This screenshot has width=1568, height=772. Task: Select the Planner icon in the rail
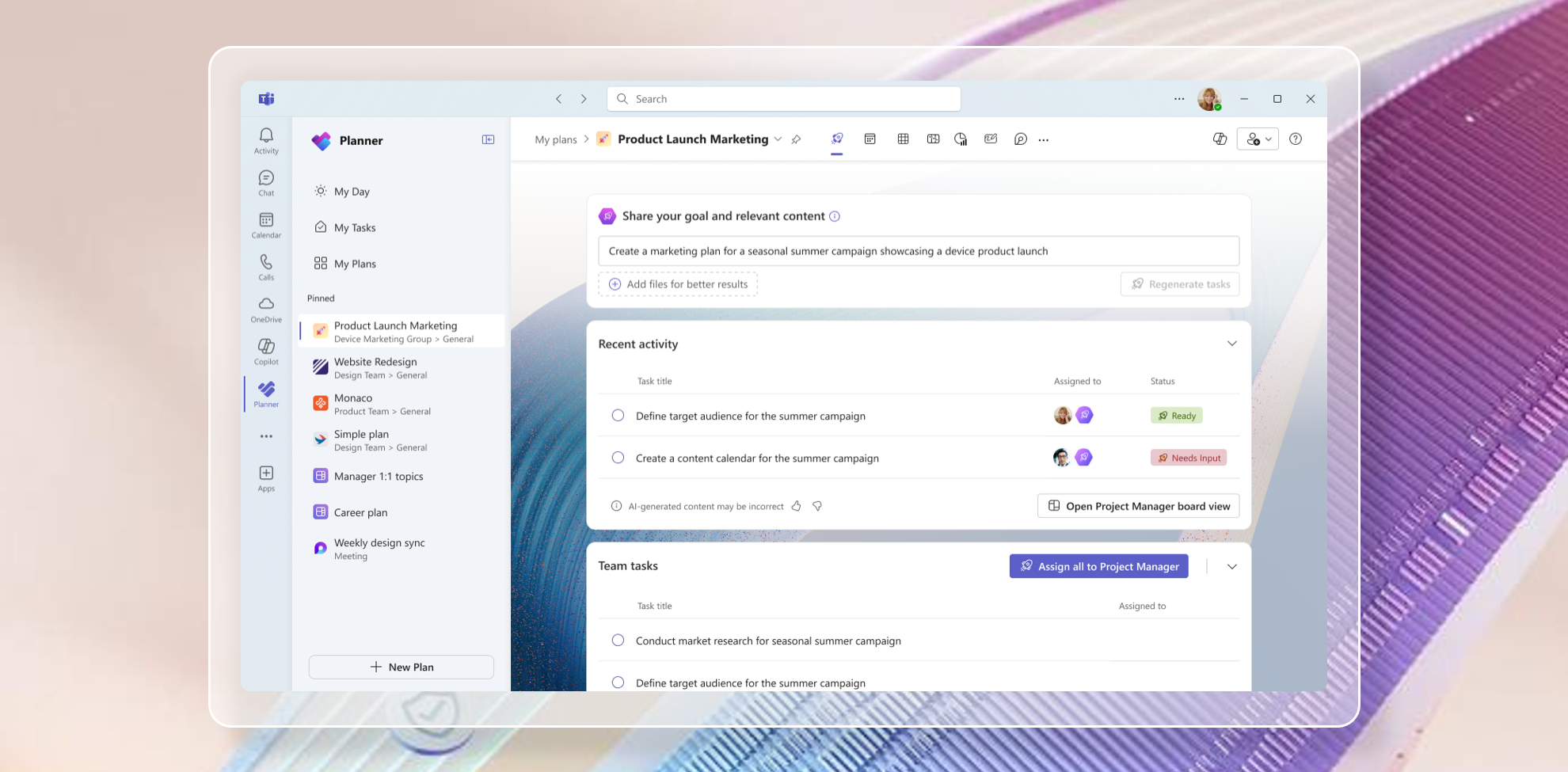[x=266, y=393]
